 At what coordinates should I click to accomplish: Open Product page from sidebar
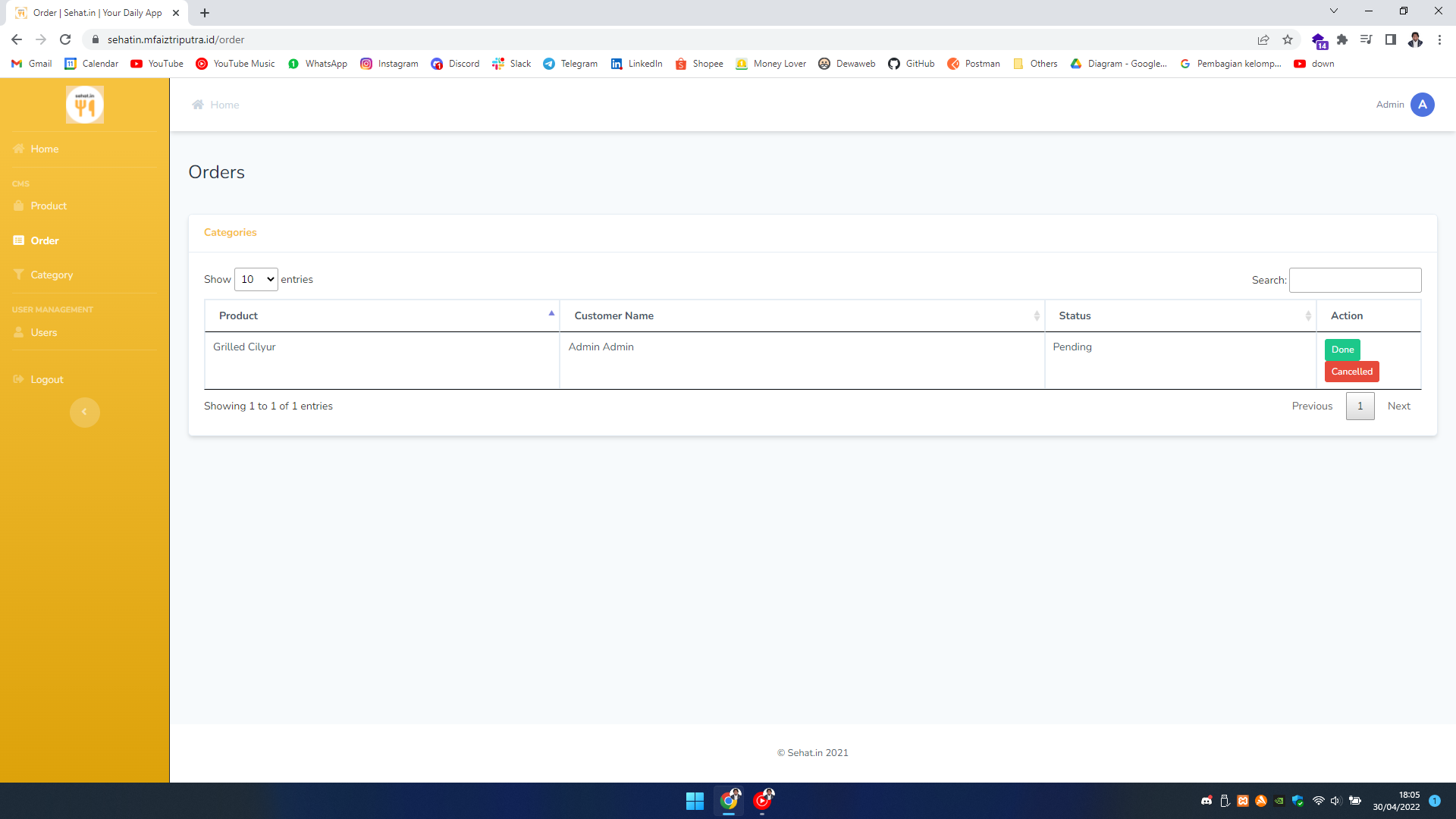click(x=49, y=206)
